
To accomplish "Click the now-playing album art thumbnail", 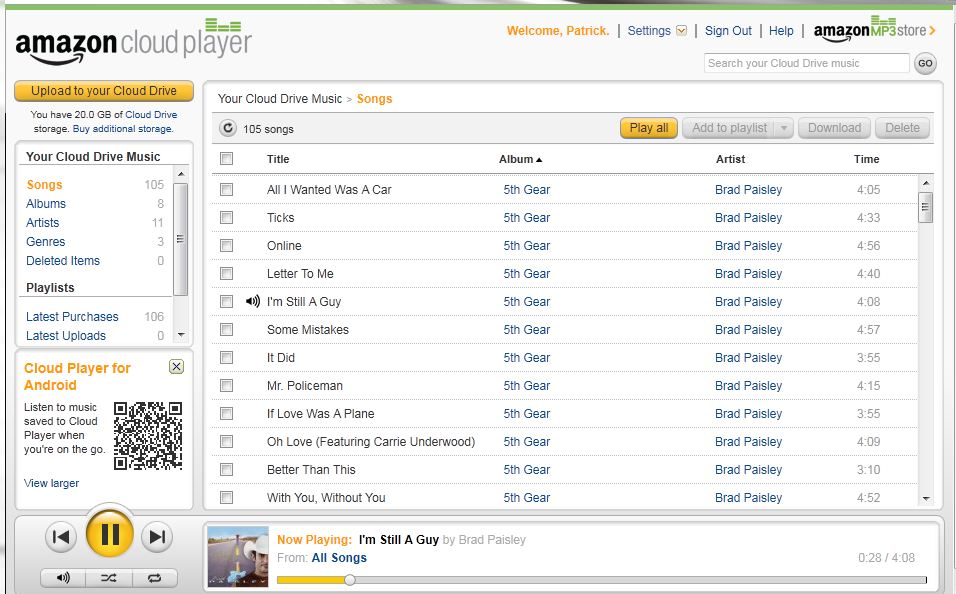I will (x=238, y=557).
